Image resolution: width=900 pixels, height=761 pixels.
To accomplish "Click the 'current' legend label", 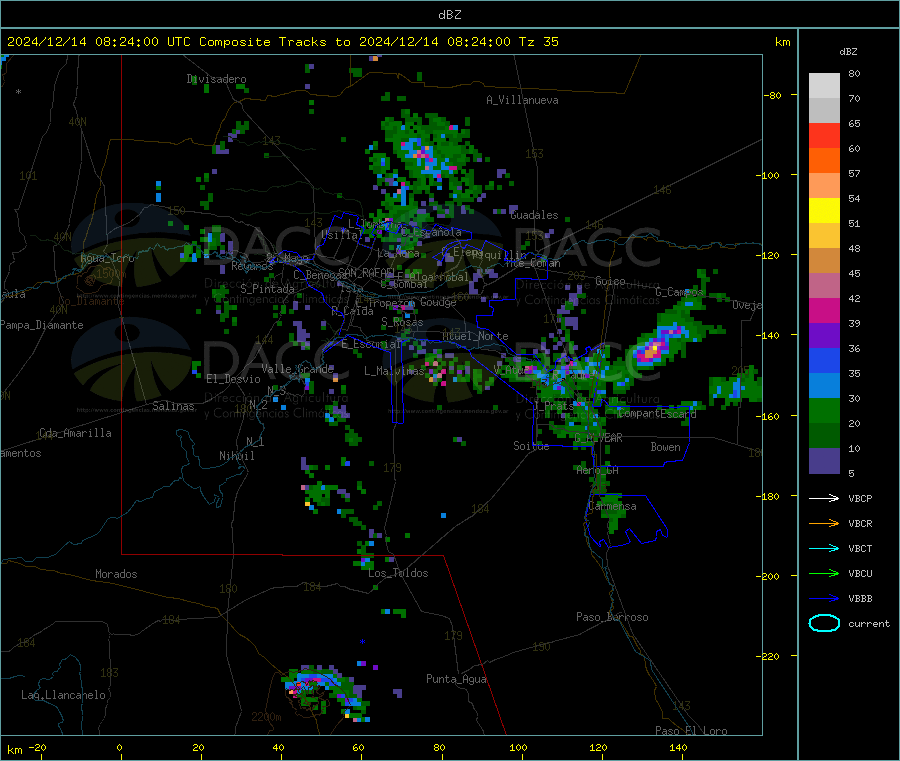I will pos(869,624).
